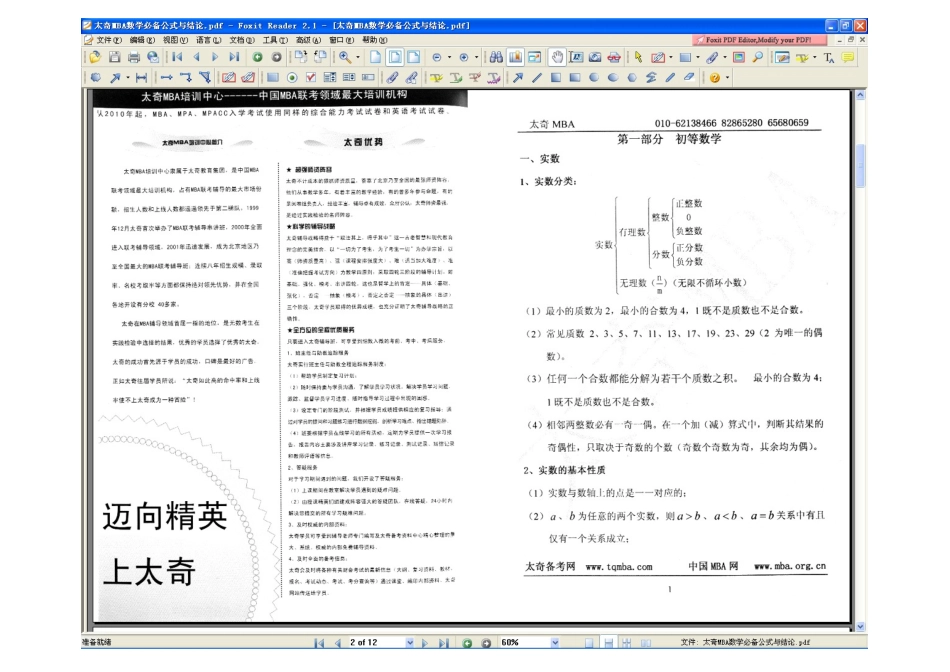Go to first page using the top toolbar
This screenshot has width=950, height=672.
click(177, 57)
